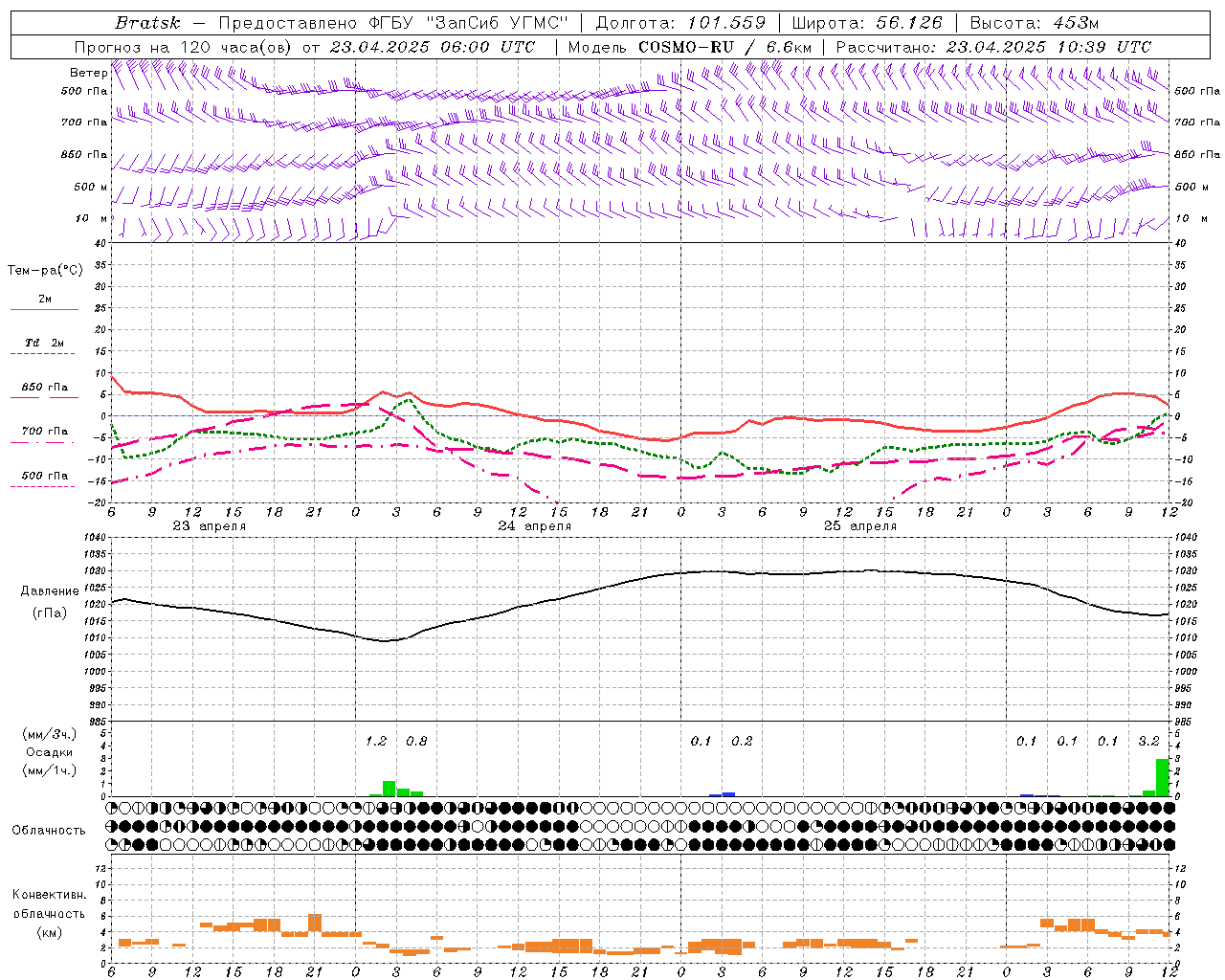Click the dashed green line sample under "Td 2м"
The image size is (1225, 980).
[x=44, y=354]
